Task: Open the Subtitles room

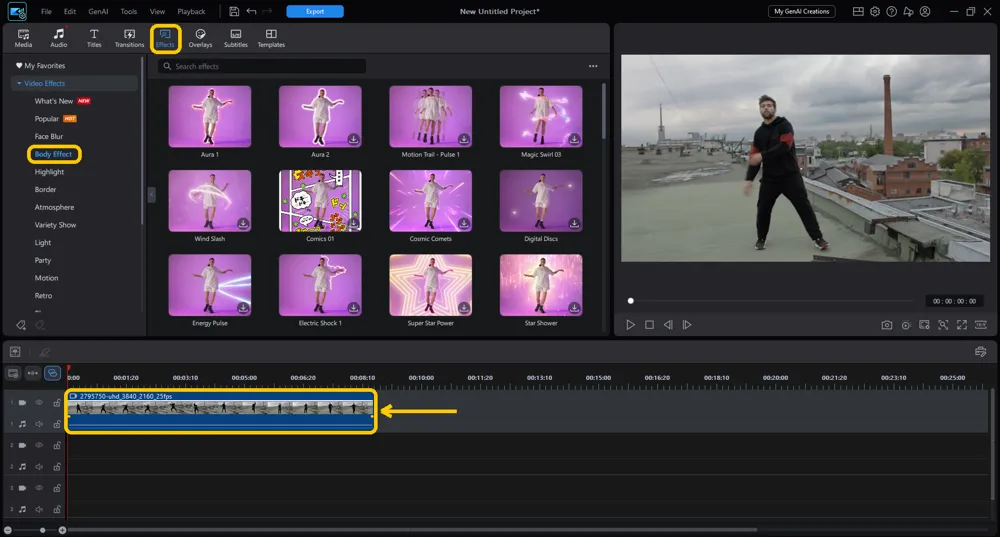Action: (x=235, y=38)
